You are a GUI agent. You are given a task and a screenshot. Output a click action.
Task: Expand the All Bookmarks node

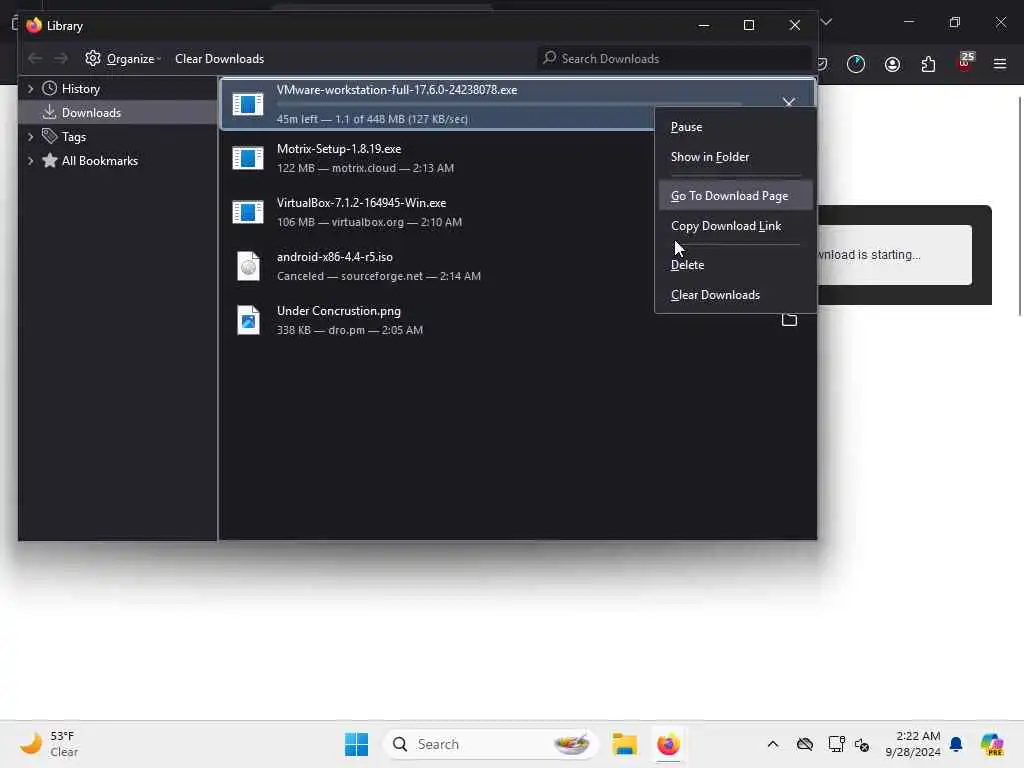click(30, 161)
